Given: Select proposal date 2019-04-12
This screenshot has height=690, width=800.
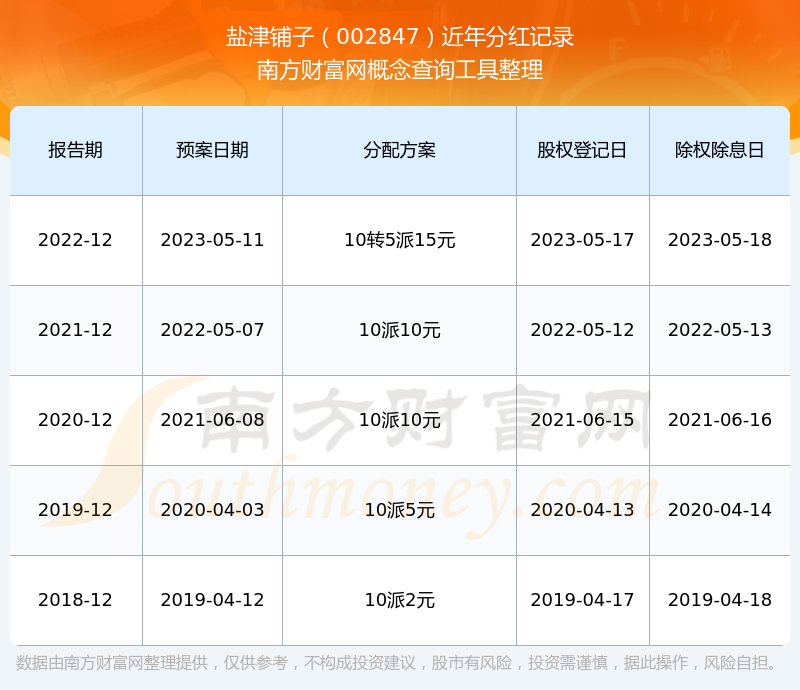Looking at the screenshot, I should click(x=212, y=600).
